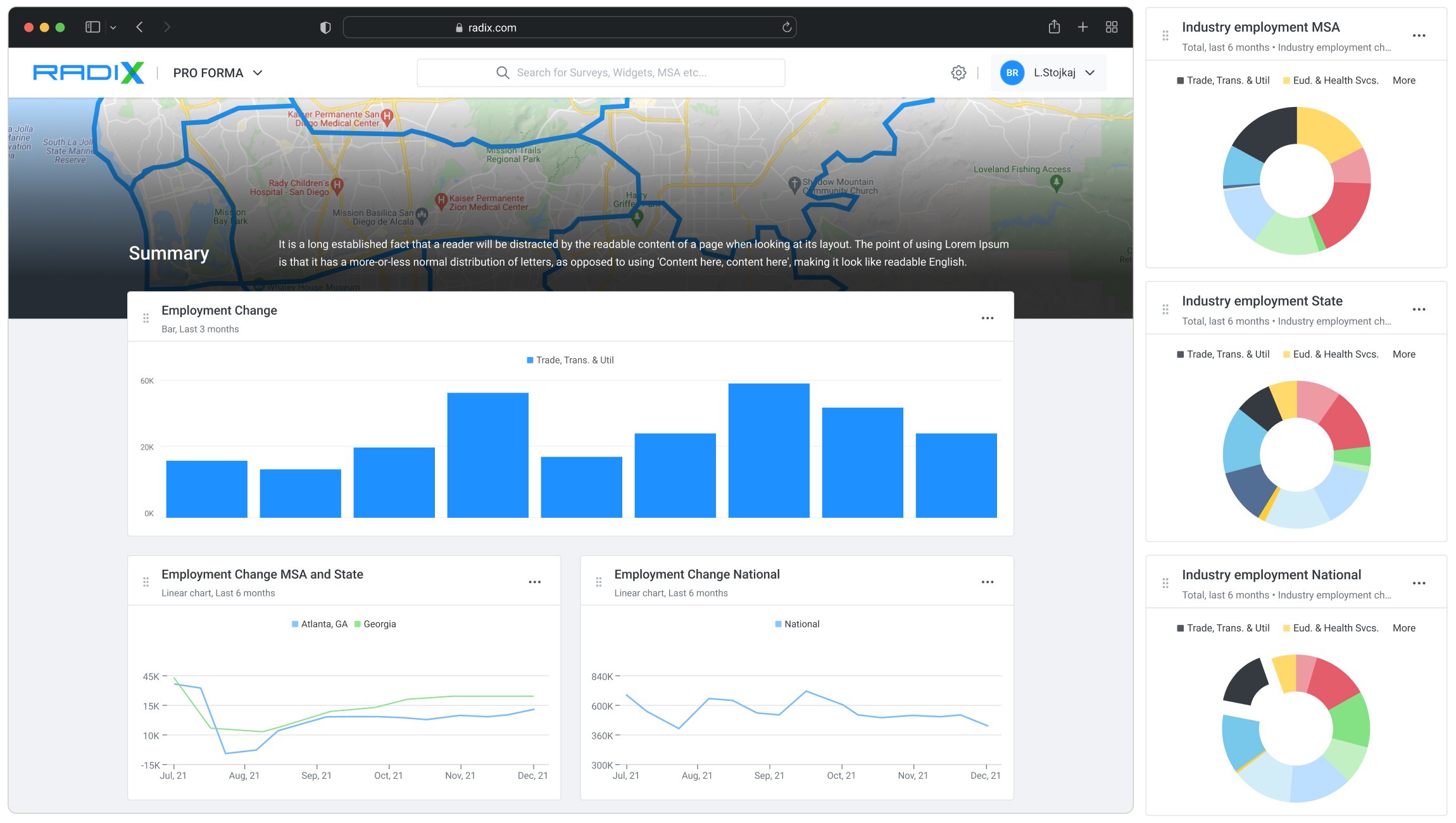Viewport: 1456px width, 823px height.
Task: Open a new tab with plus icon
Action: click(x=1083, y=27)
